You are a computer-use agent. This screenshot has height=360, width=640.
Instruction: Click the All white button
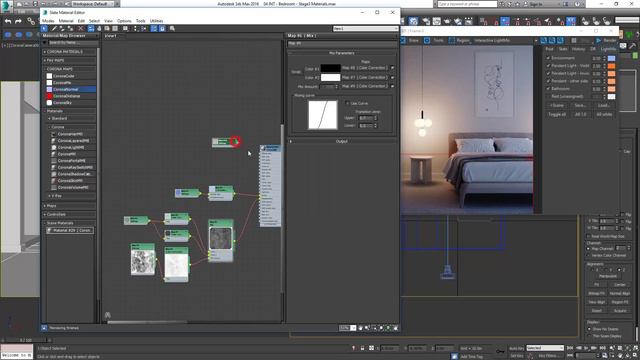pos(604,114)
